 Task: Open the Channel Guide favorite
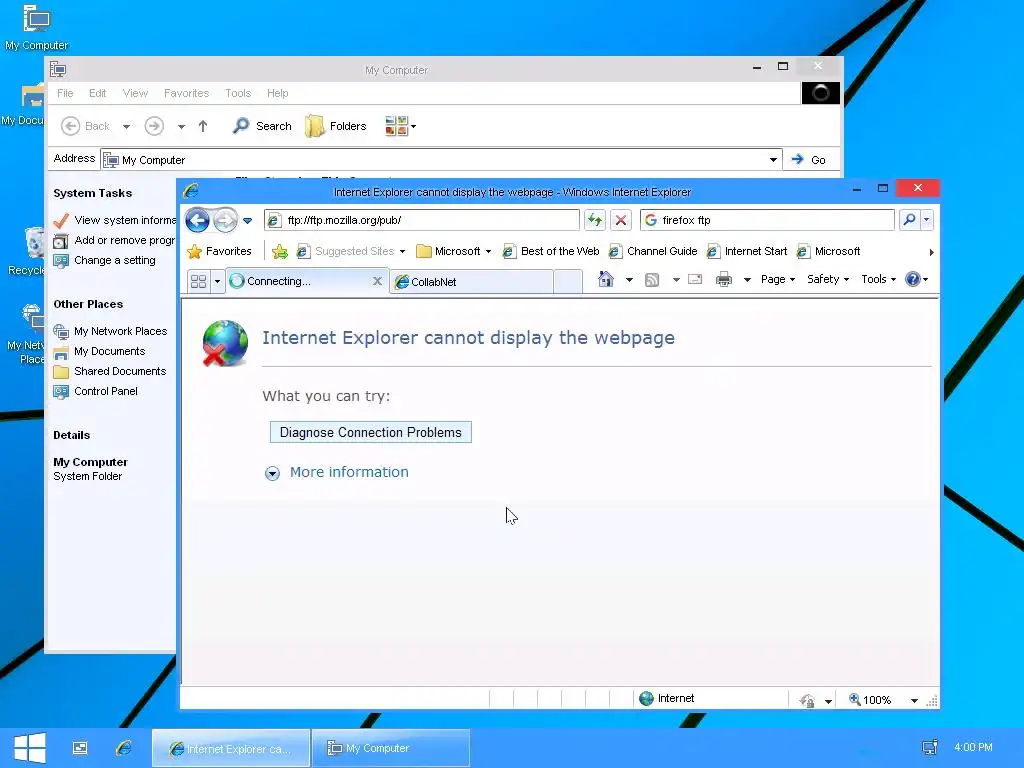[x=652, y=251]
